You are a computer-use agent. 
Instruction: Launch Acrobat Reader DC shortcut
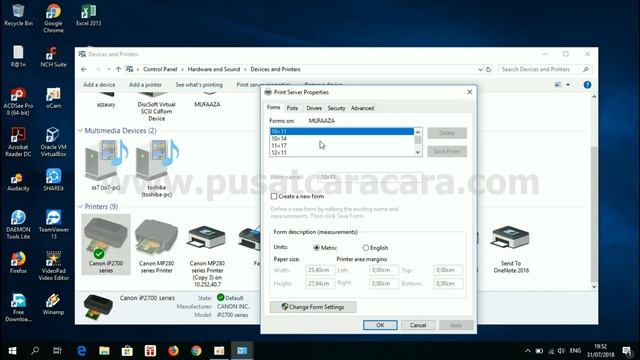point(18,142)
